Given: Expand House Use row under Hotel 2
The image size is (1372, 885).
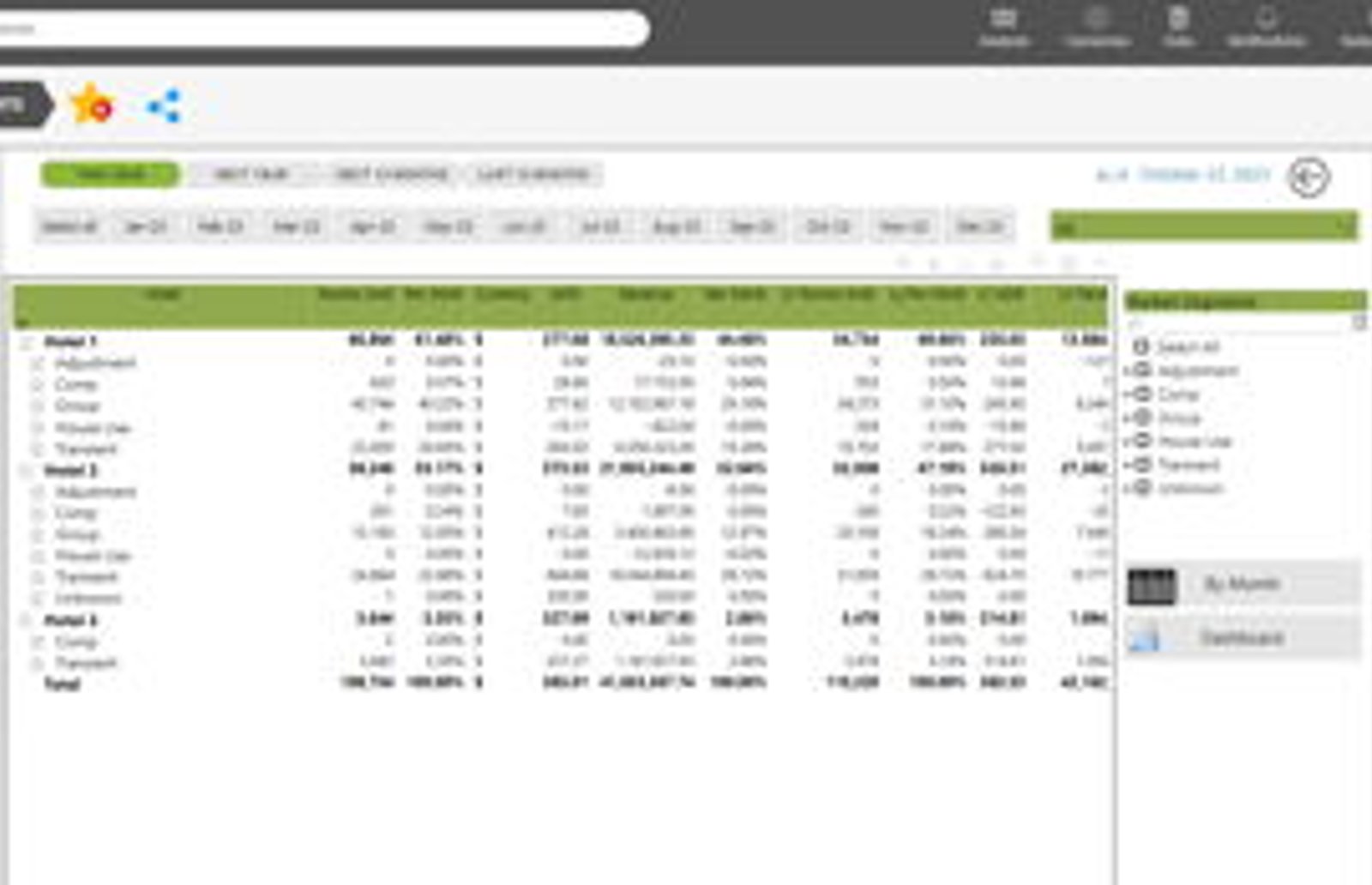Looking at the screenshot, I should click(x=38, y=556).
